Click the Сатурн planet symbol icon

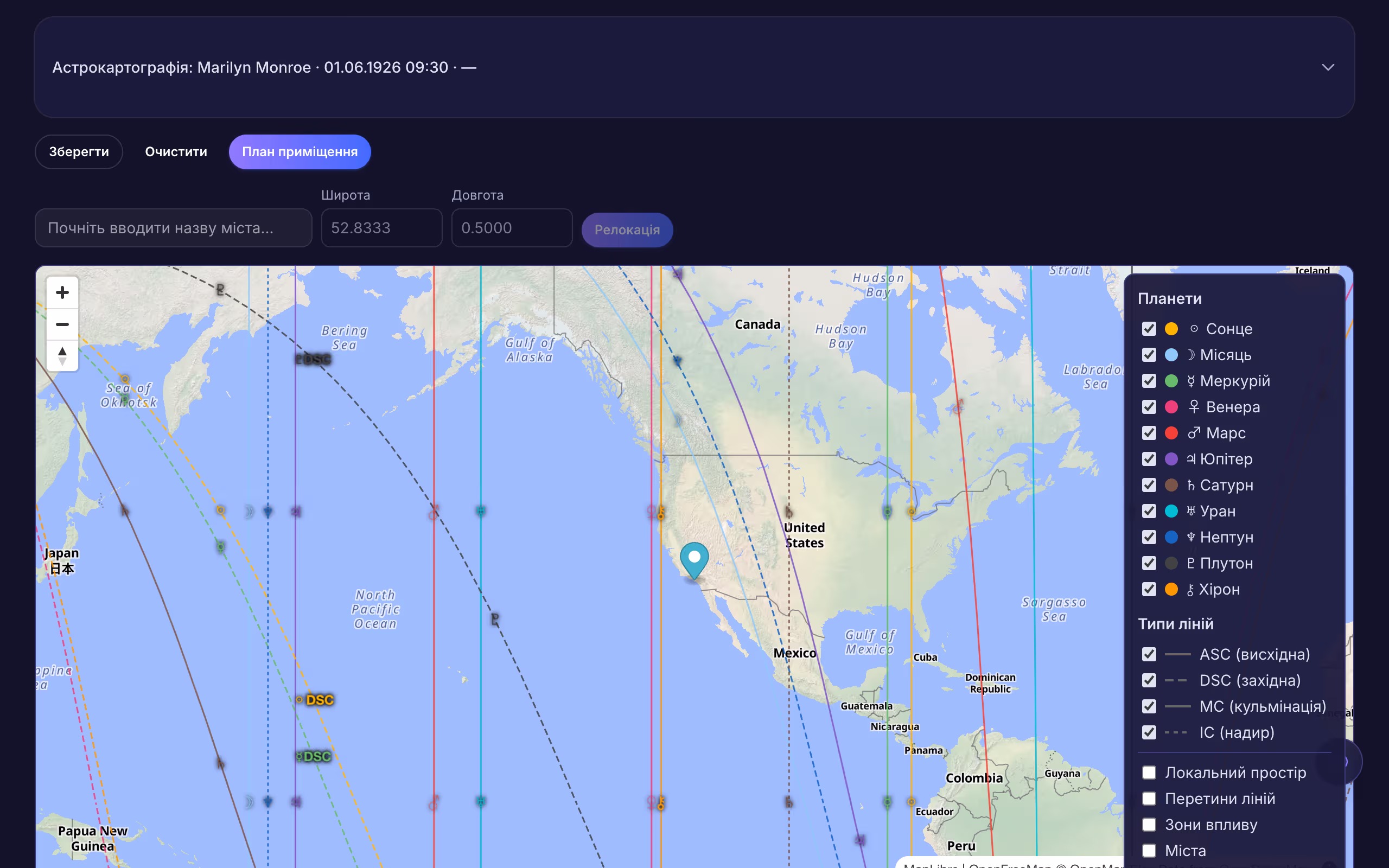(1193, 485)
